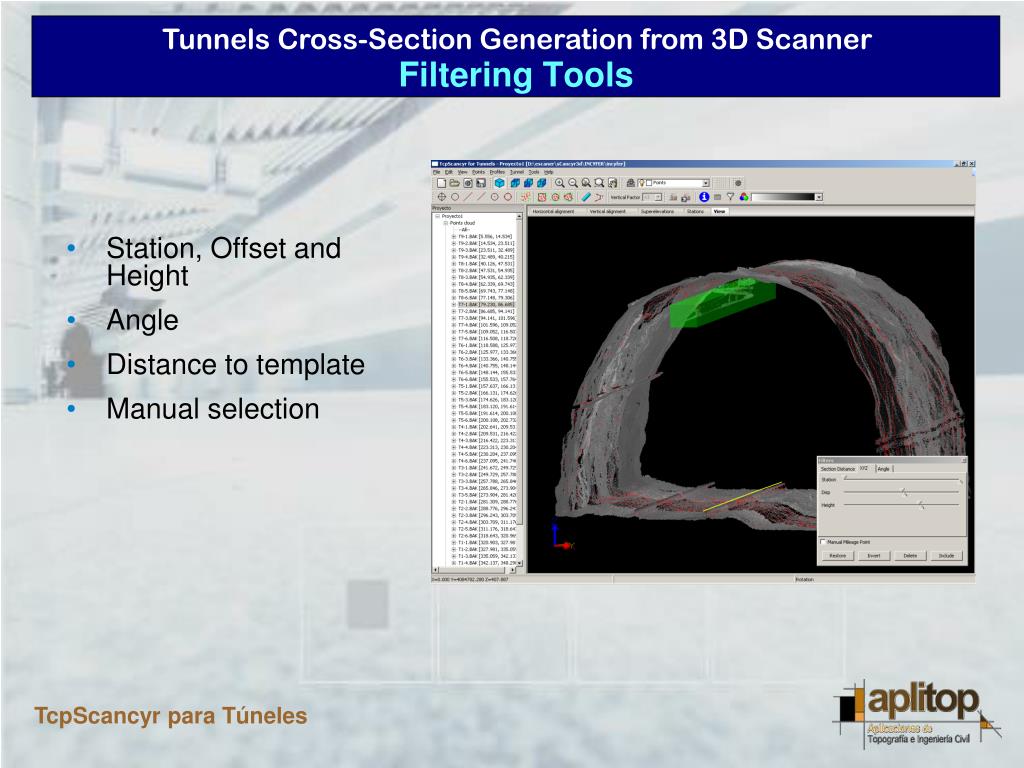Close the Filters floating panel
Image resolution: width=1024 pixels, height=768 pixels.
[x=963, y=460]
